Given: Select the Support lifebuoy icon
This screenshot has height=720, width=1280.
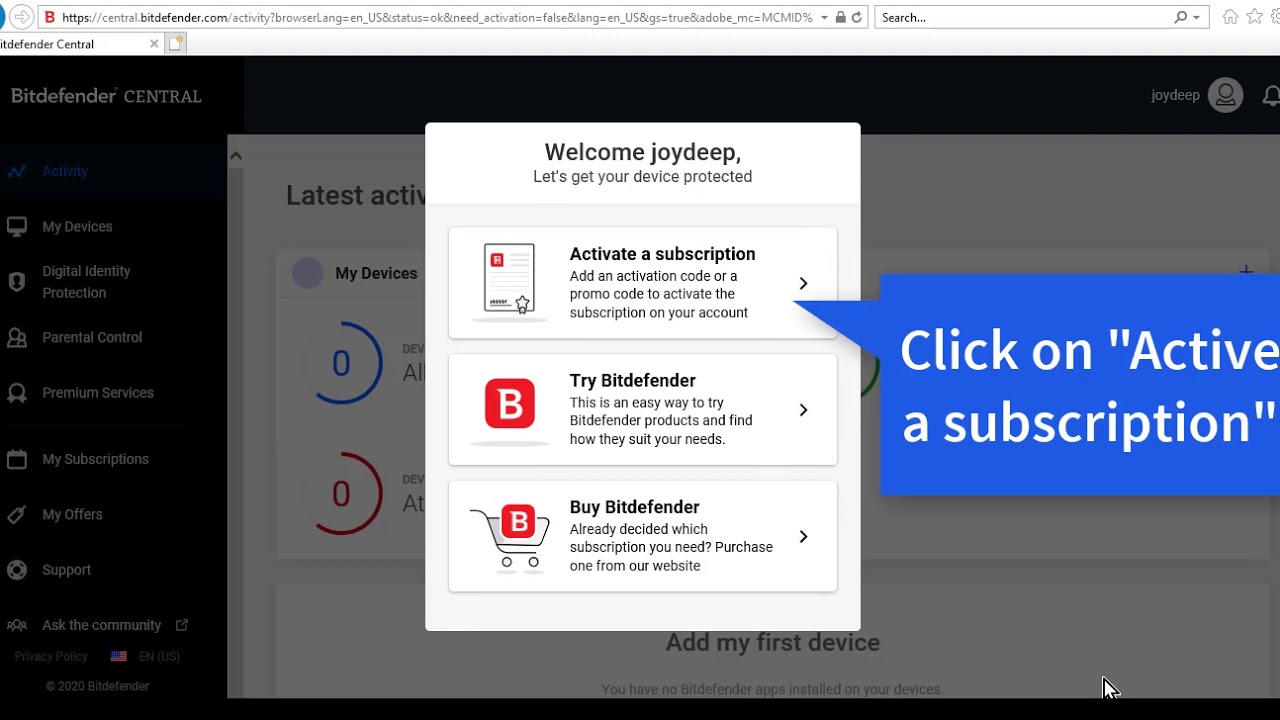Looking at the screenshot, I should coord(16,570).
